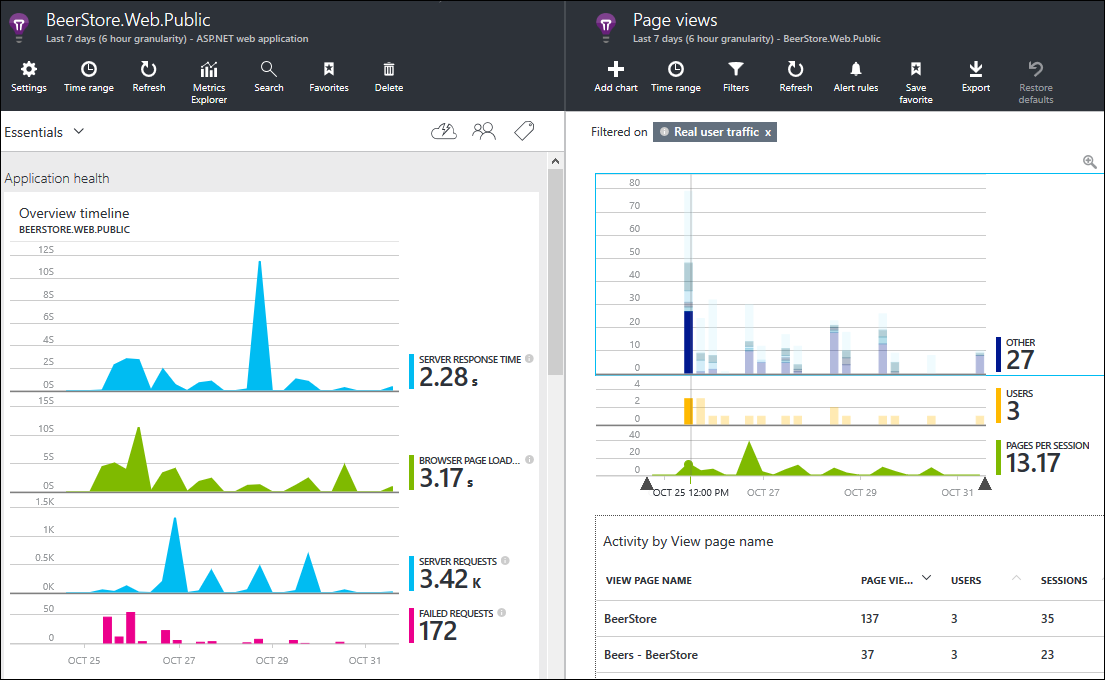Set Time range in Page views blade
Screen dimensions: 1105x680
(676, 77)
